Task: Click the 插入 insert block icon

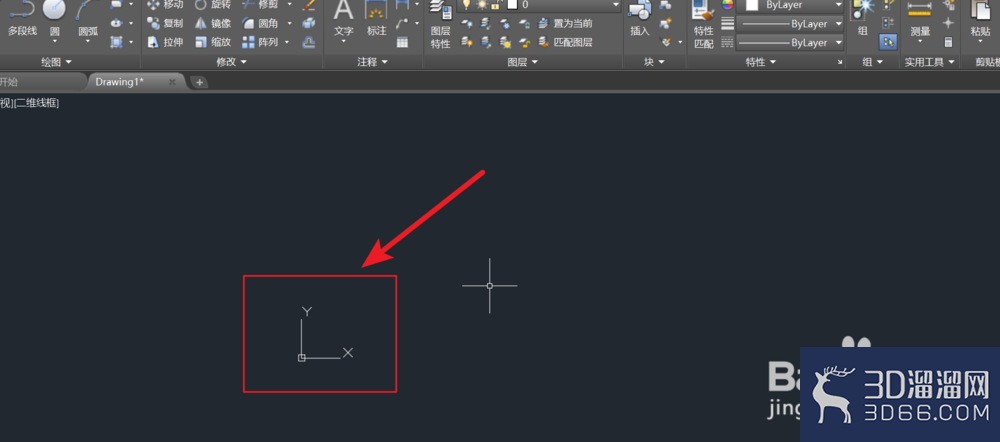Action: (x=640, y=19)
